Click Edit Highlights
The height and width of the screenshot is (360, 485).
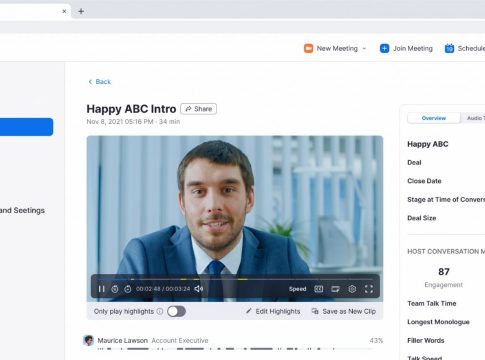(x=273, y=311)
